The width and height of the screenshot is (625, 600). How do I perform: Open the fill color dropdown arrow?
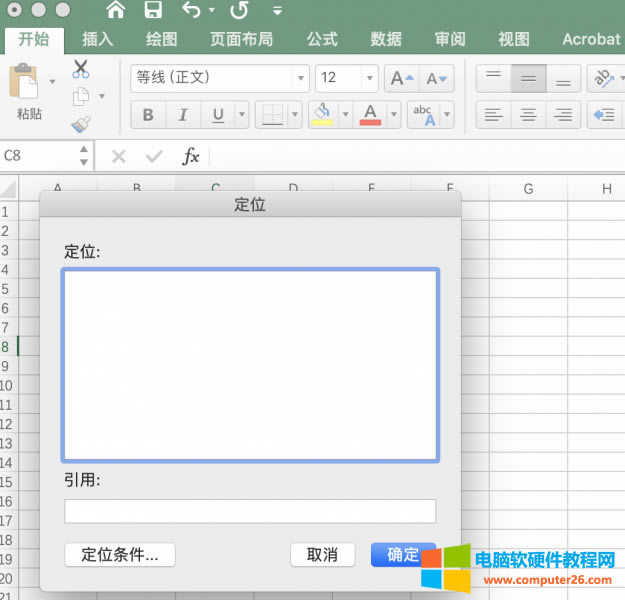click(x=346, y=115)
